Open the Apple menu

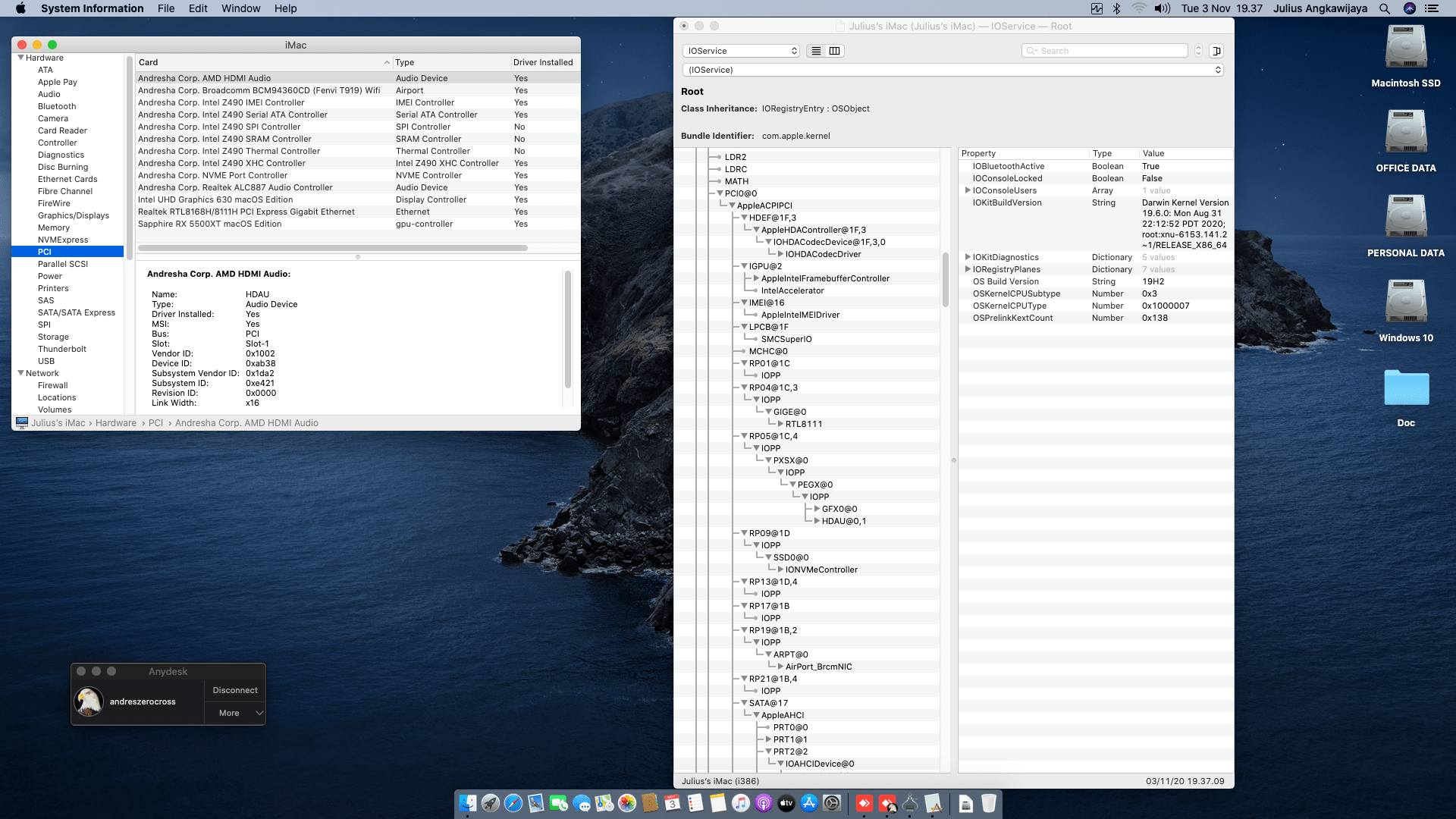point(20,8)
